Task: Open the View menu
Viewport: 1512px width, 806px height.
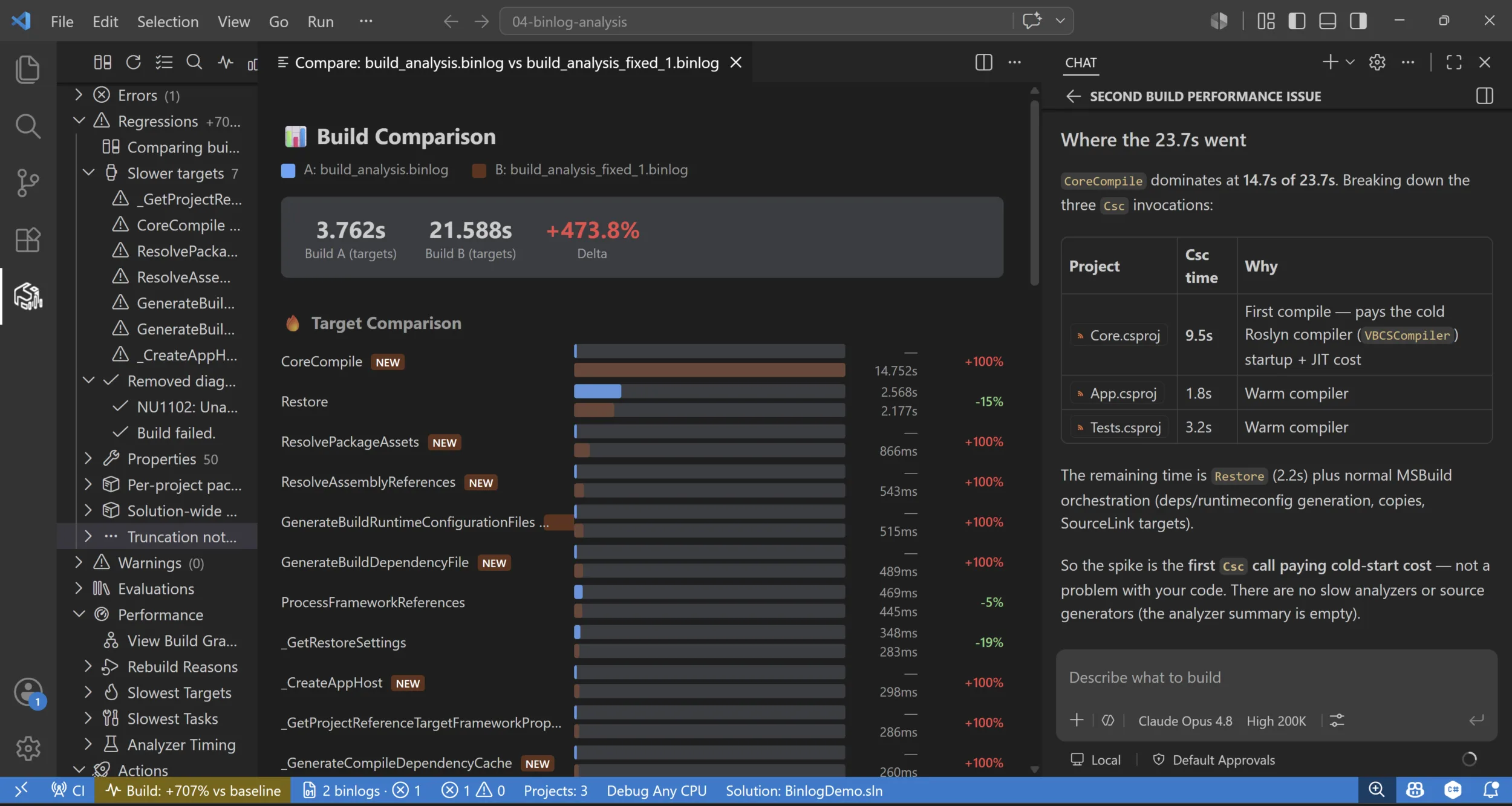Action: [x=233, y=21]
